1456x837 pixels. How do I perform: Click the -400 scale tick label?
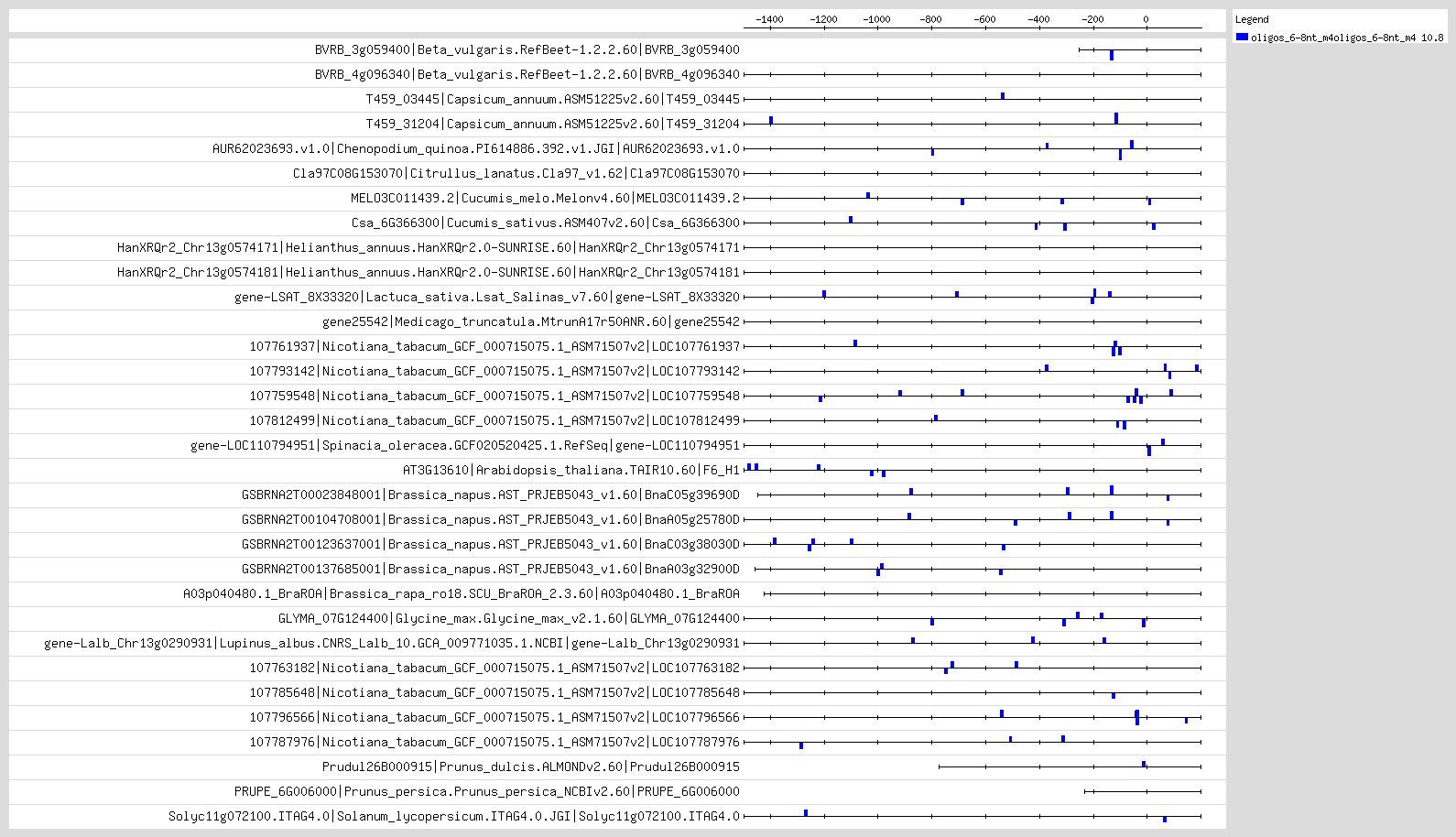1038,19
